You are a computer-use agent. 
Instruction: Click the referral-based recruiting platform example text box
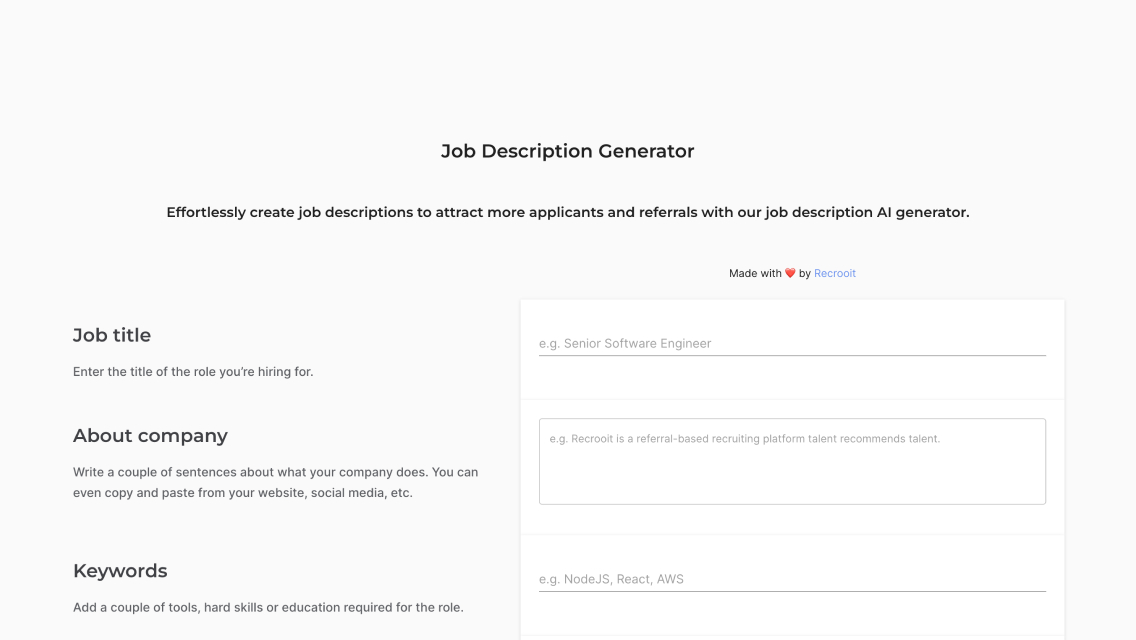(792, 460)
